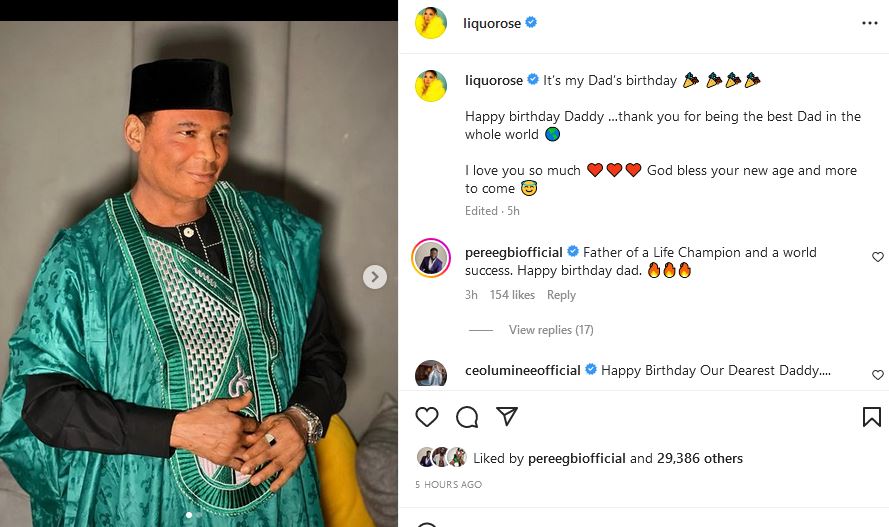Share the post with the paper plane icon
The image size is (889, 527).
(x=507, y=416)
